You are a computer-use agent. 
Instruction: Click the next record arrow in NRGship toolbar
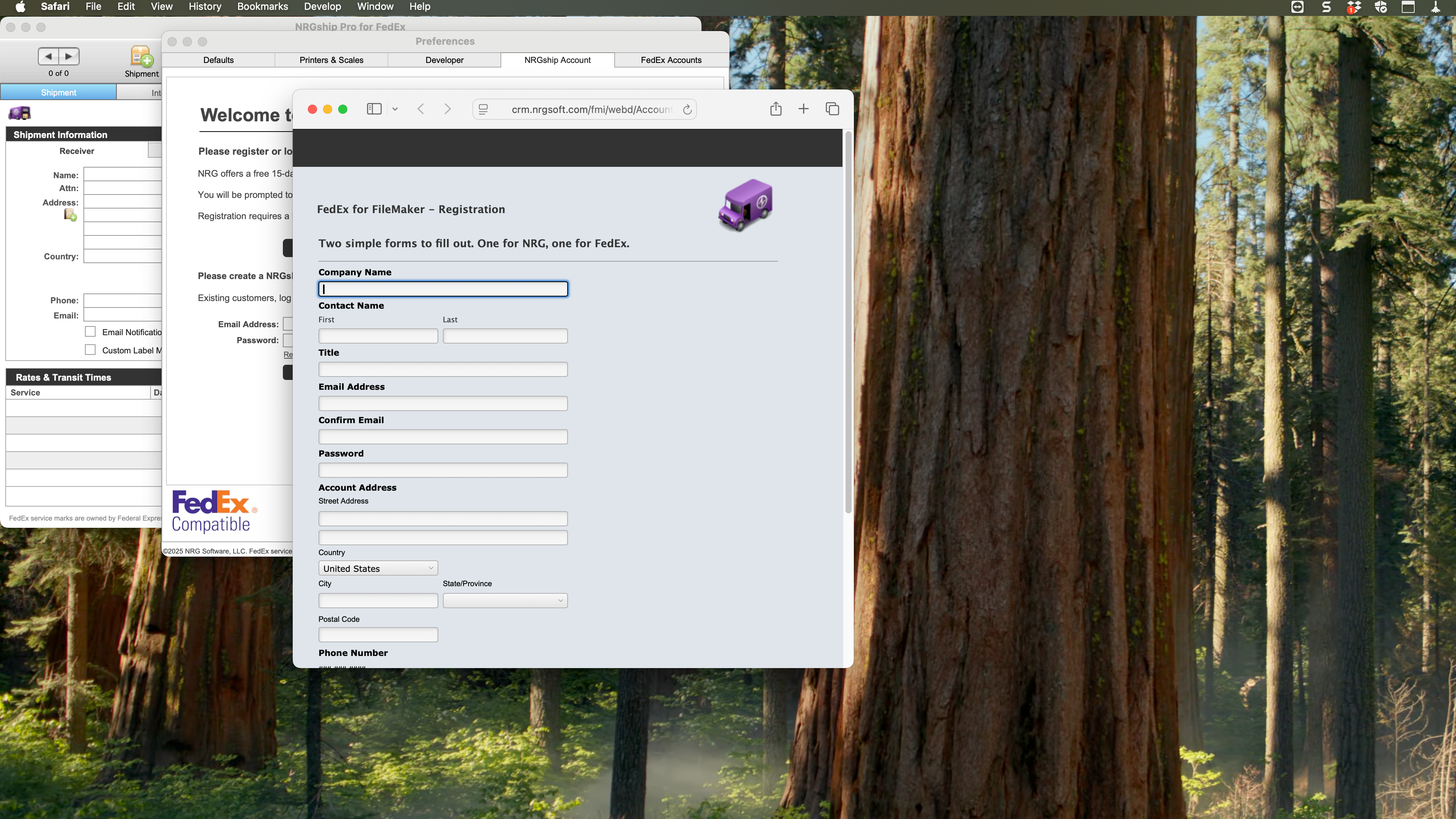pos(69,56)
